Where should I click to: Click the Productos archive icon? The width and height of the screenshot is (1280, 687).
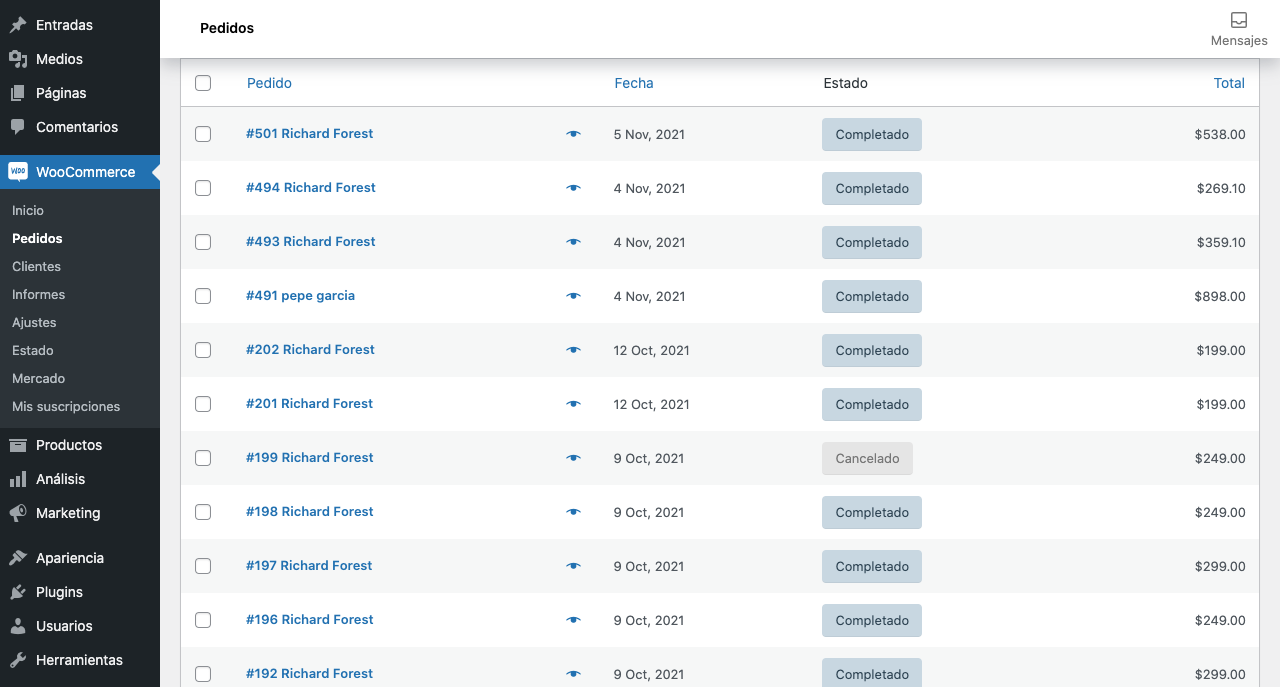point(18,445)
